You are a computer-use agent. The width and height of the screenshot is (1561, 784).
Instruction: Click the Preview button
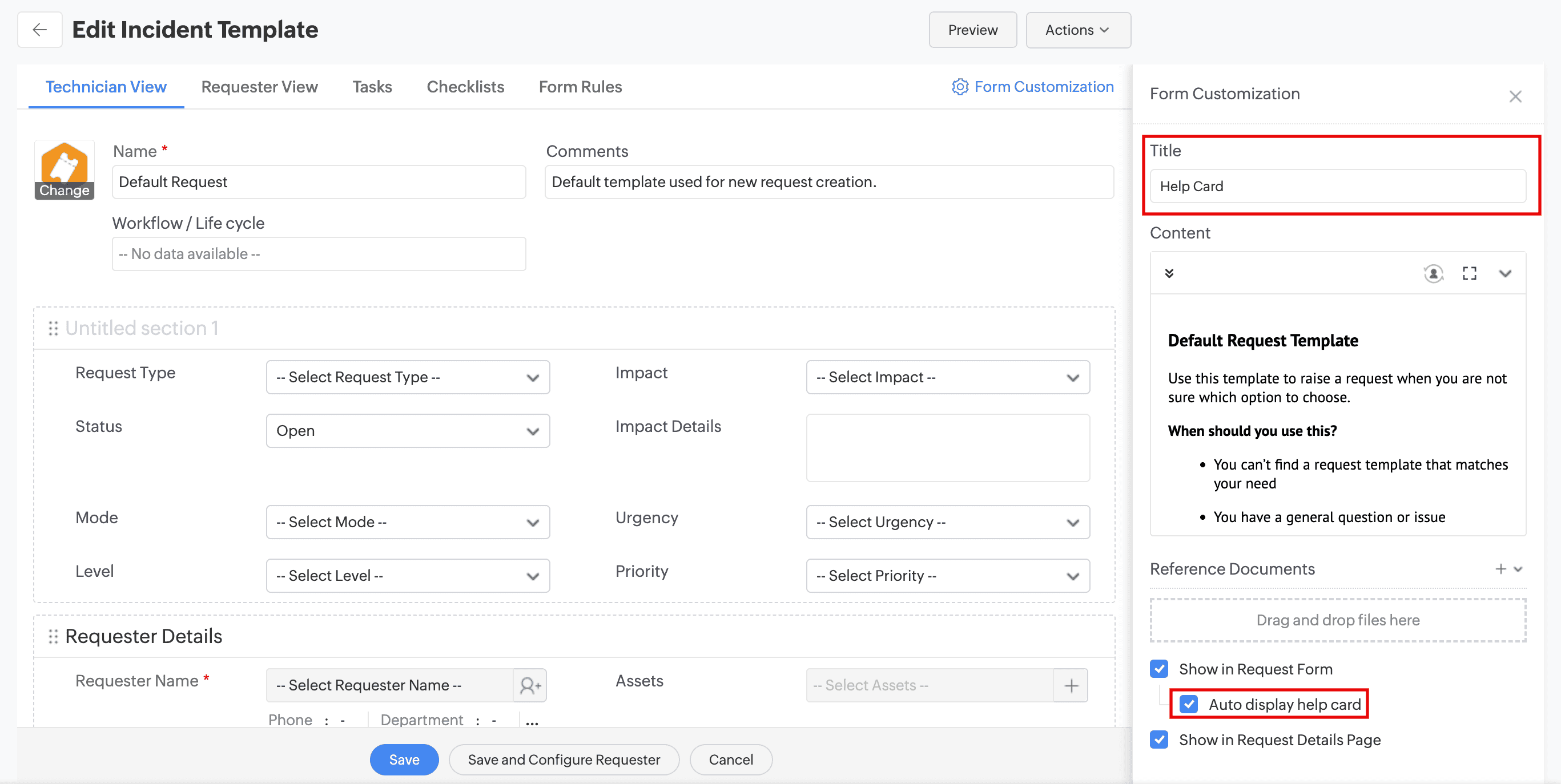[972, 30]
